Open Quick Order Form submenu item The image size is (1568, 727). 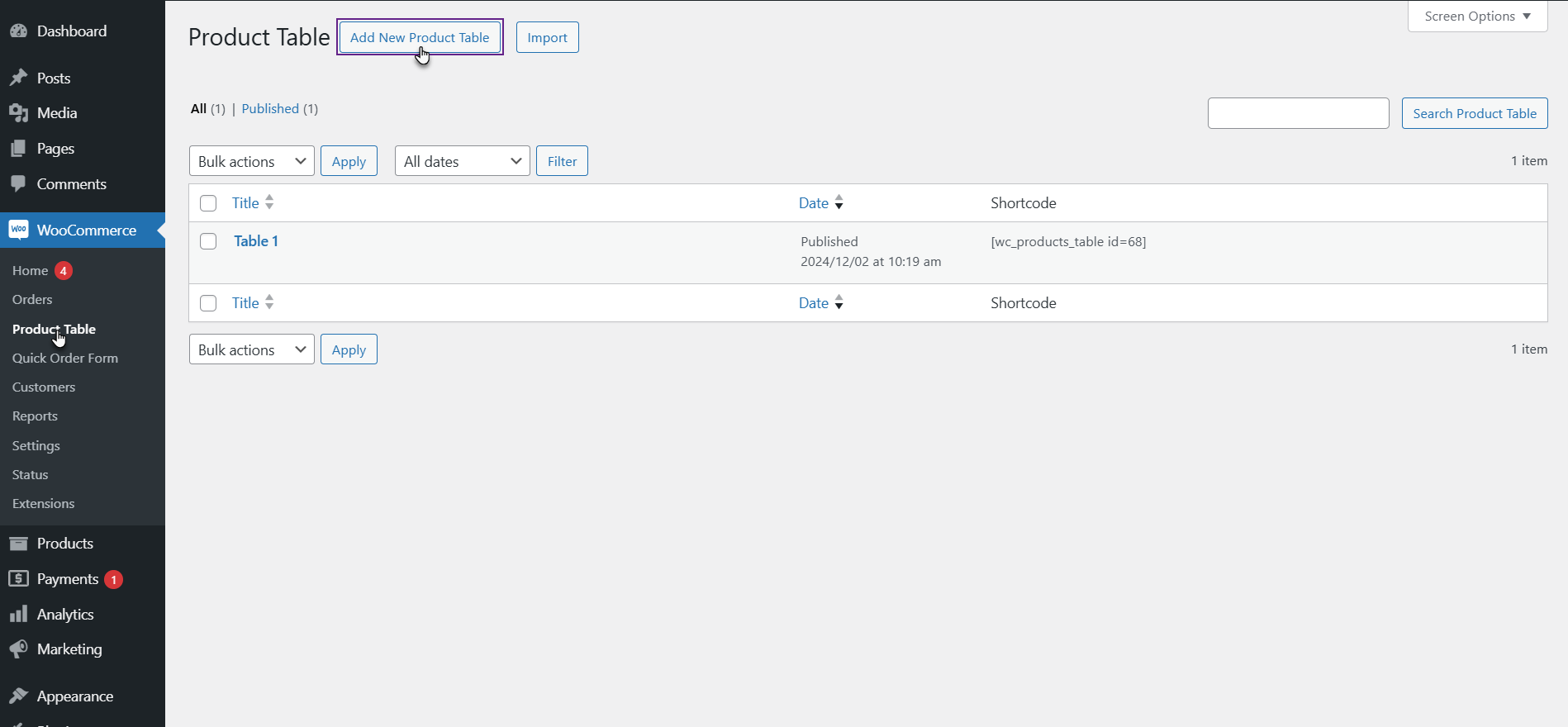[65, 358]
